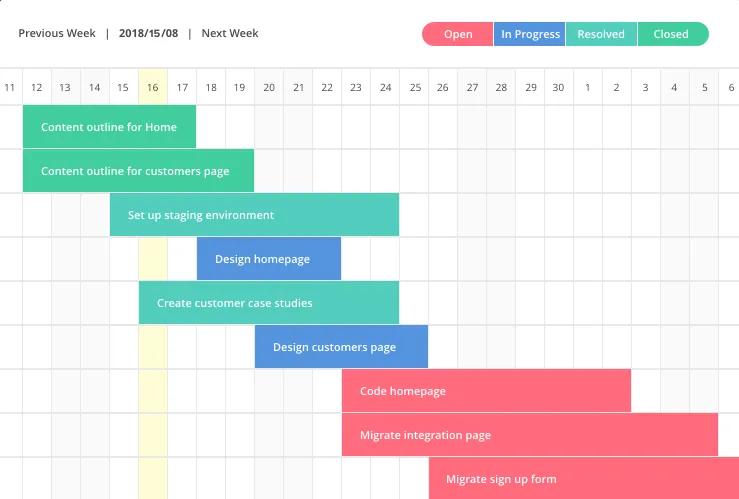Open Content outline for Home task
739x499 pixels.
coord(109,126)
